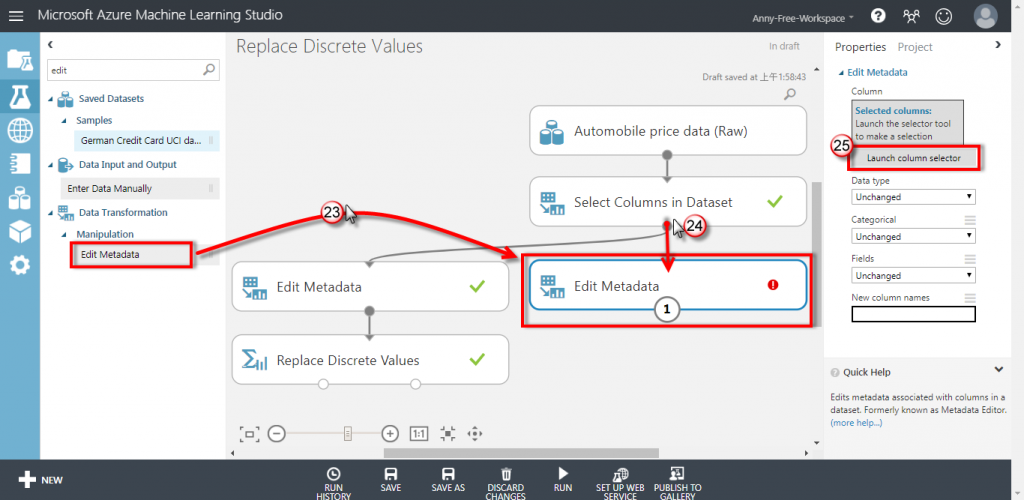Click the zoom in plus icon
The width and height of the screenshot is (1024, 500).
(390, 433)
